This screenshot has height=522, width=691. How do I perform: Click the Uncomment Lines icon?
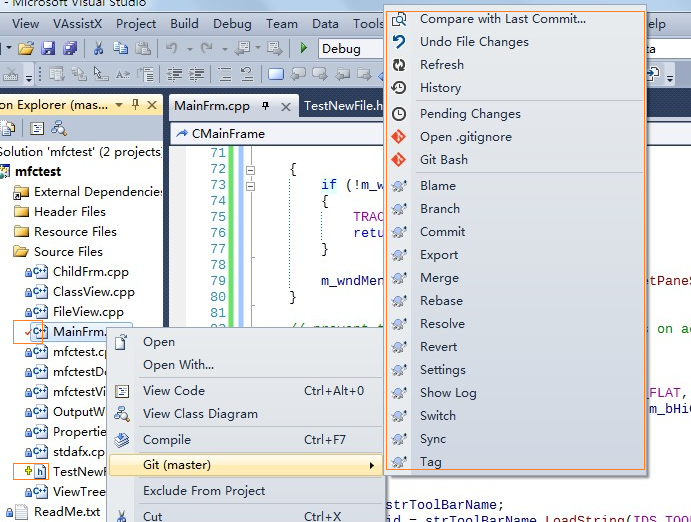(247, 74)
